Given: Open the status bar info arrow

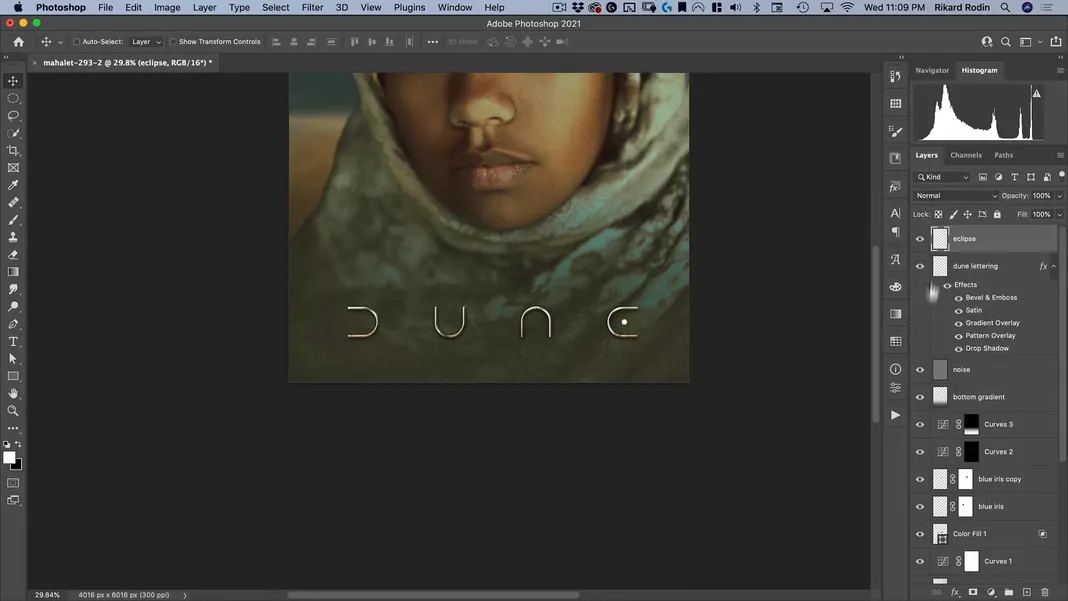Looking at the screenshot, I should point(185,595).
